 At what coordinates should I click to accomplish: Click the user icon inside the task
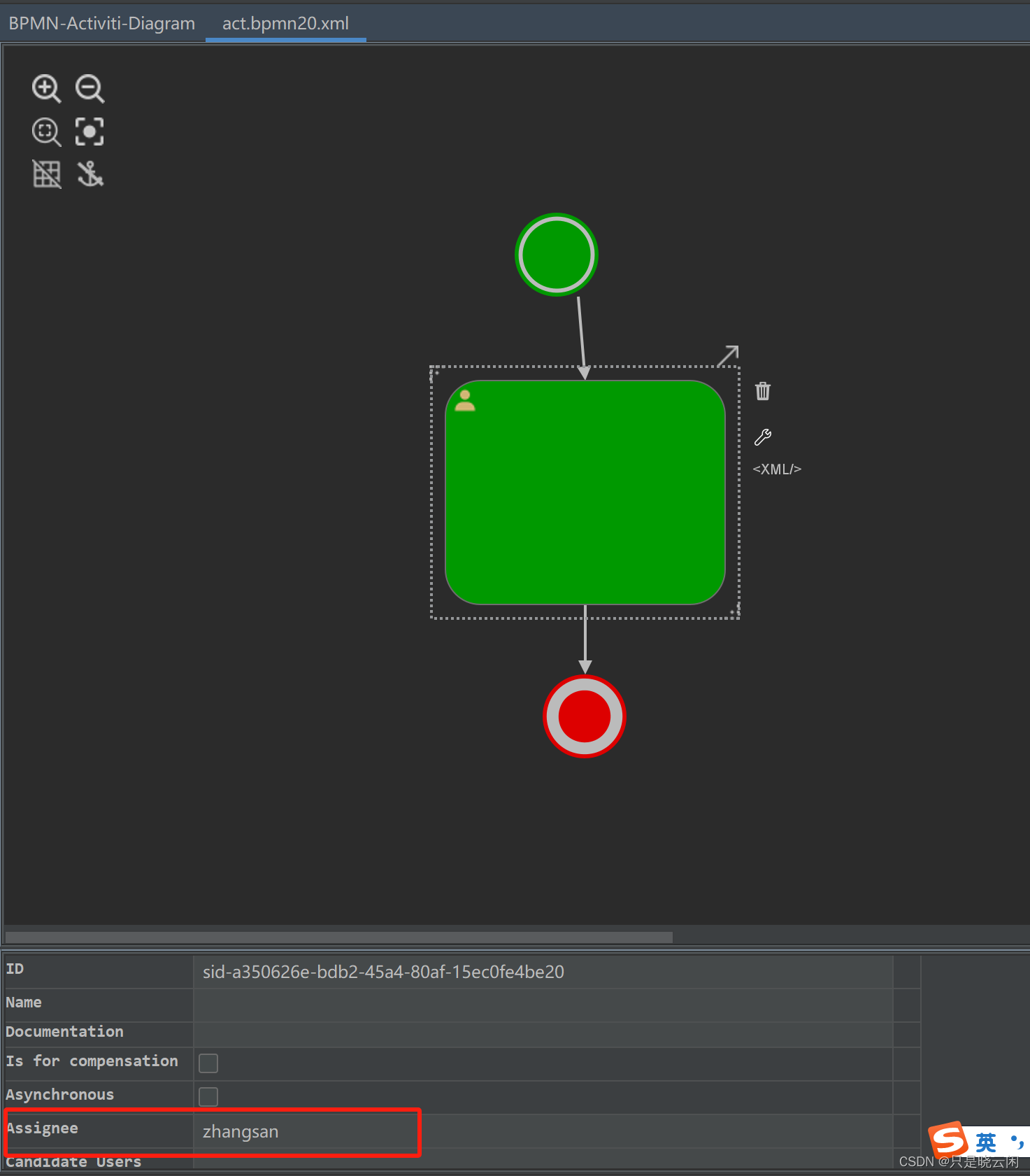point(465,401)
